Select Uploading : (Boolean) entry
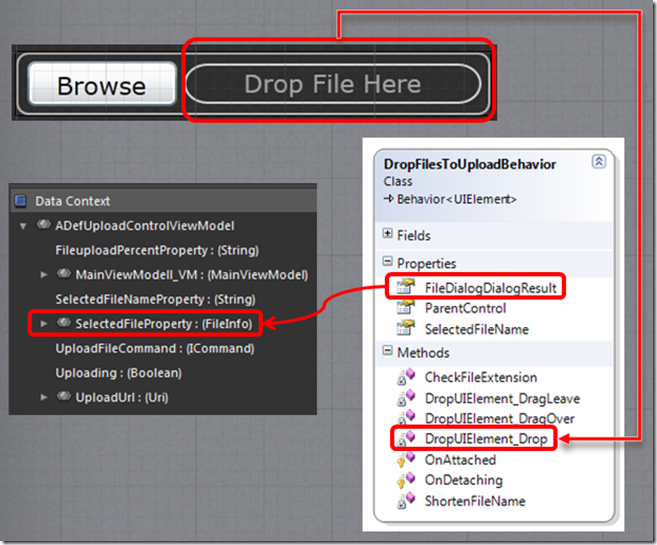 coord(119,373)
